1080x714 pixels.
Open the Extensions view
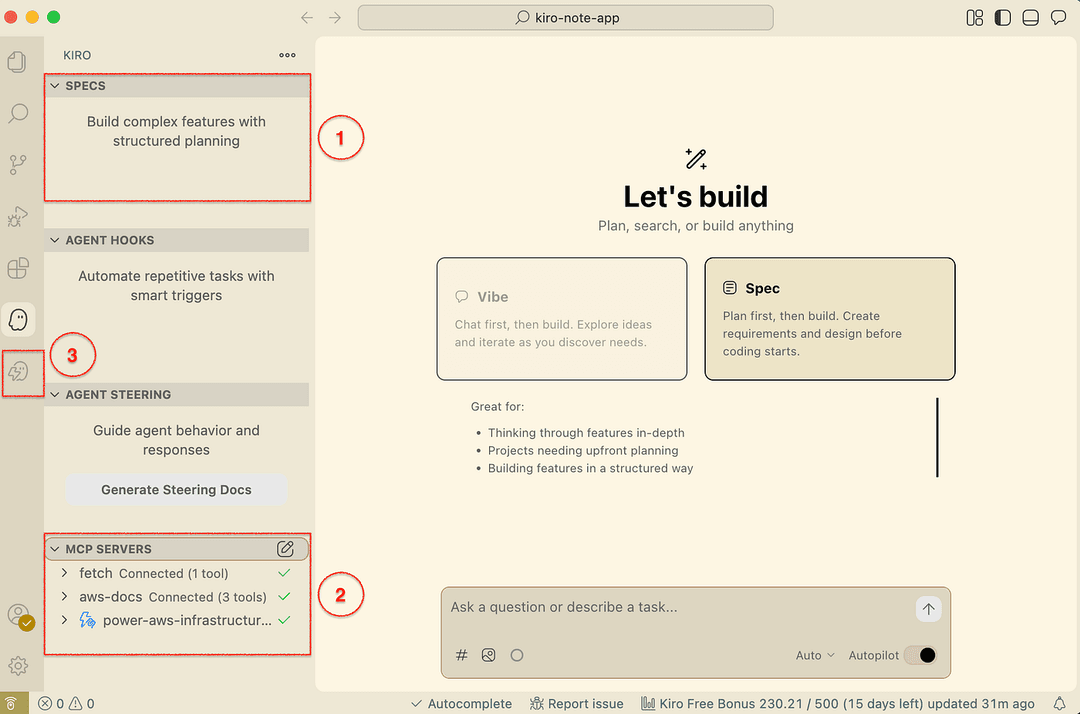click(18, 268)
